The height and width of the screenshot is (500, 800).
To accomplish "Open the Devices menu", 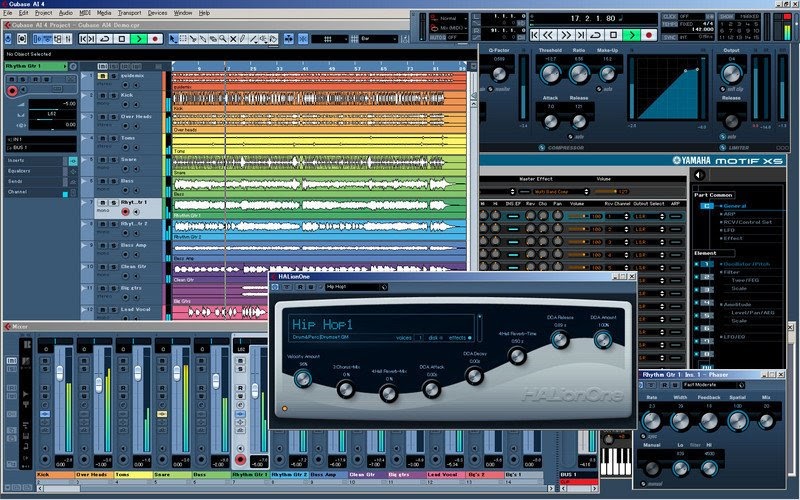I will pos(157,13).
